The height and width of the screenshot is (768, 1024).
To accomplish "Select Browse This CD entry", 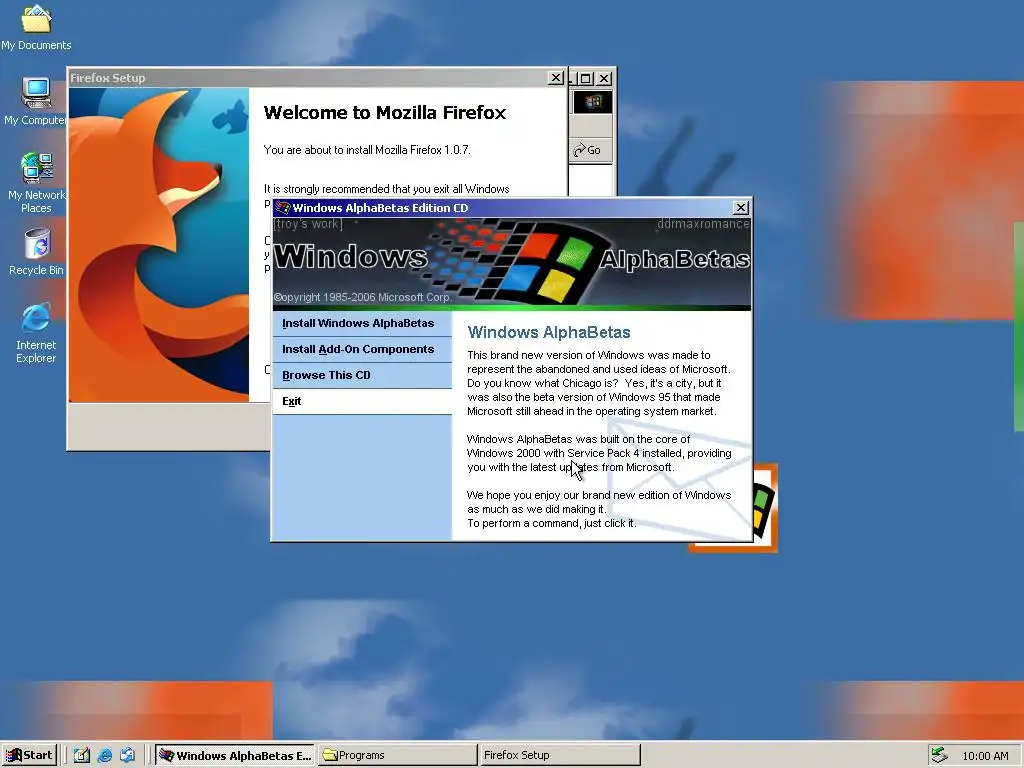I will [362, 376].
